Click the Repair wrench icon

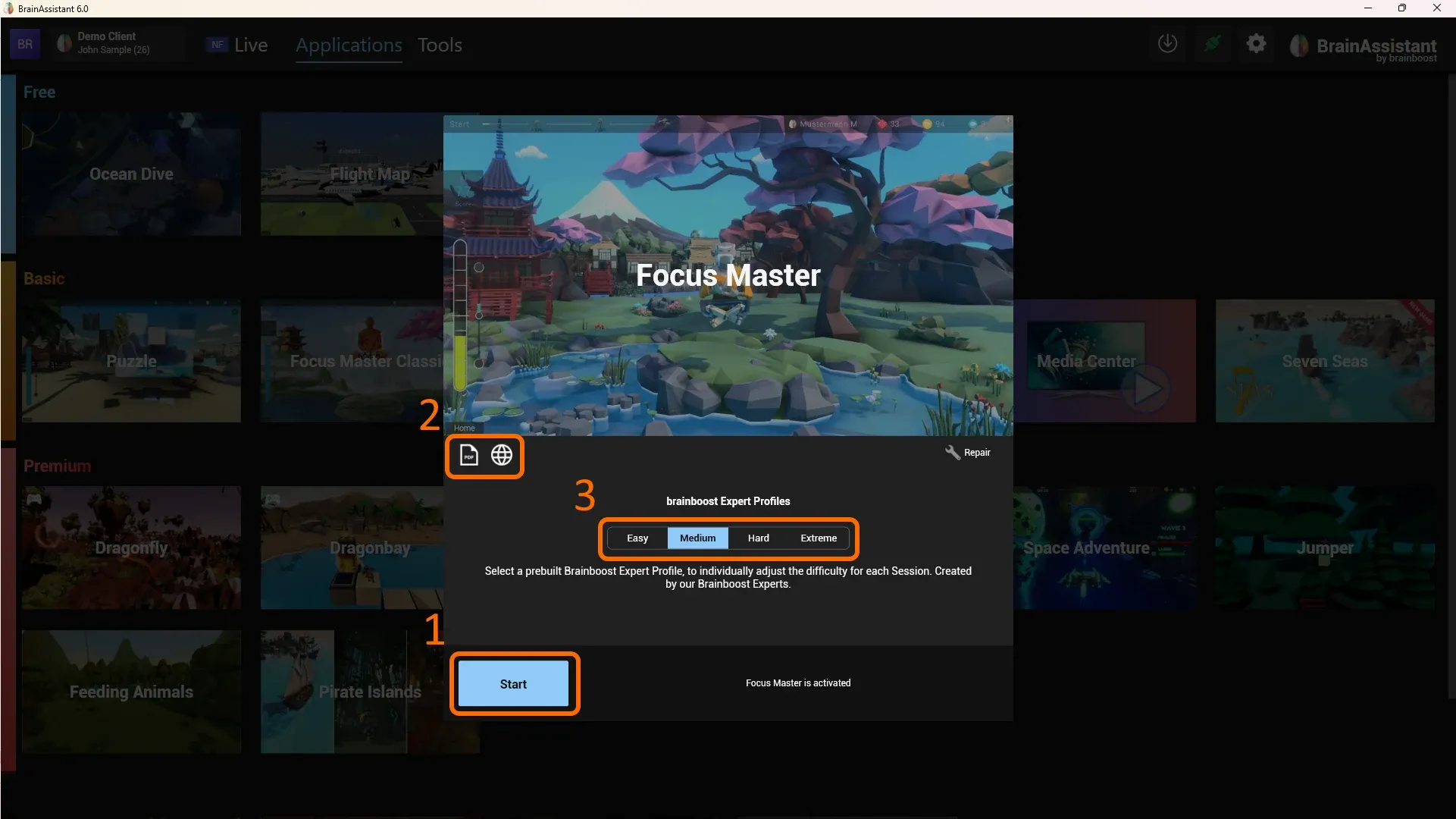click(x=952, y=453)
